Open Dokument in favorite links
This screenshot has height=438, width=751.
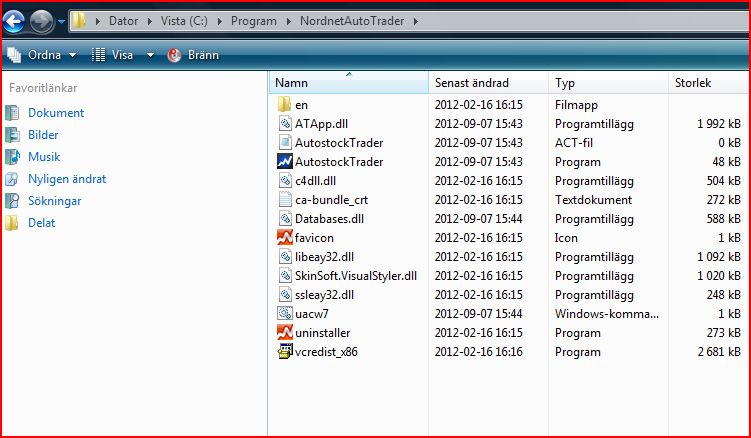(55, 113)
